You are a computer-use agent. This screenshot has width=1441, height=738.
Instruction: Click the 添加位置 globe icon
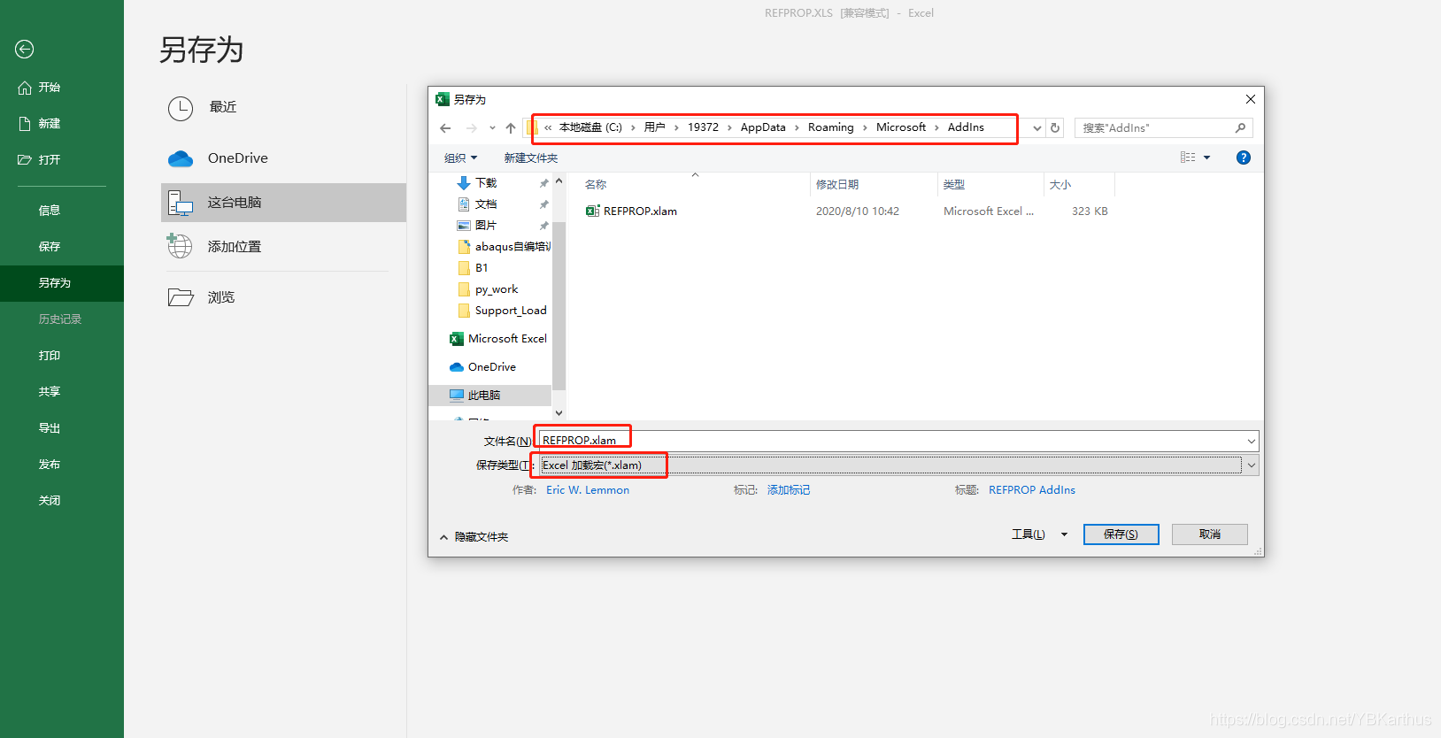(x=180, y=246)
